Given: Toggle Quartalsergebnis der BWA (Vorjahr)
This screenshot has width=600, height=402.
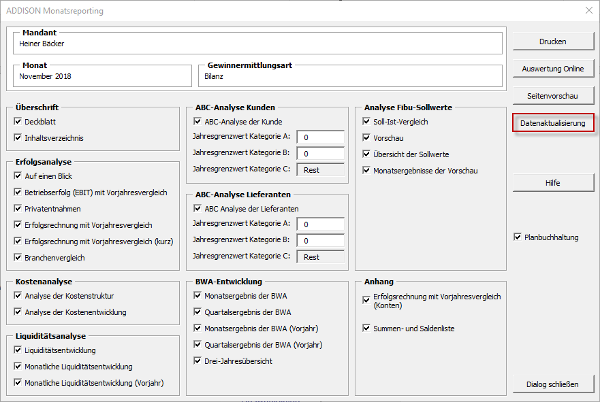Looking at the screenshot, I should click(x=197, y=344).
